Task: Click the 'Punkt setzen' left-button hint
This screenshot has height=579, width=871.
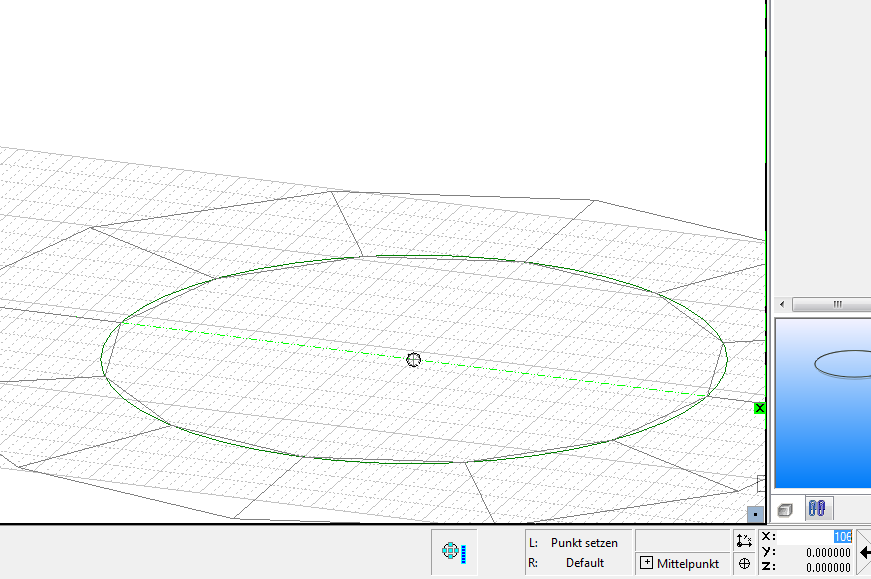Action: pos(584,543)
